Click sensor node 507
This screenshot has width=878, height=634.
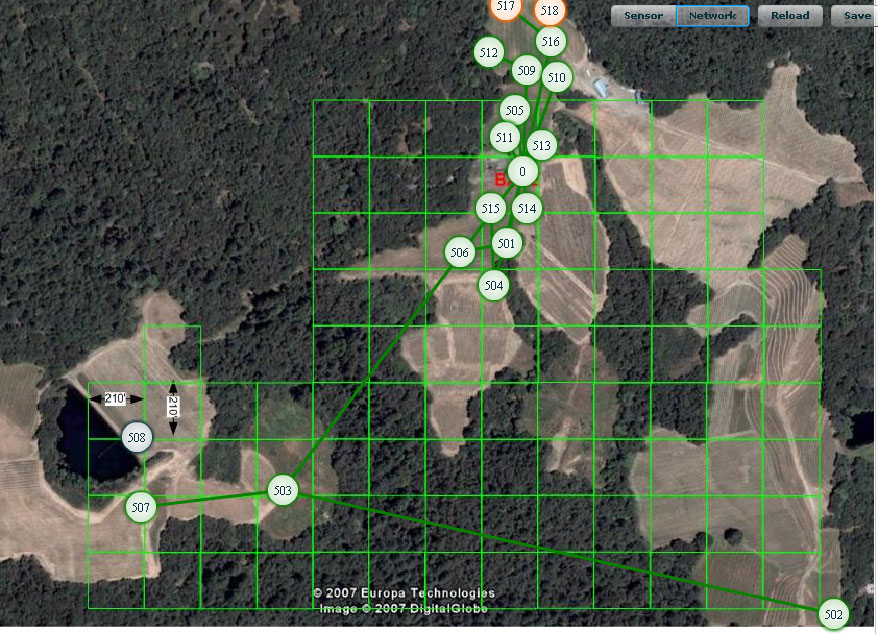click(141, 508)
